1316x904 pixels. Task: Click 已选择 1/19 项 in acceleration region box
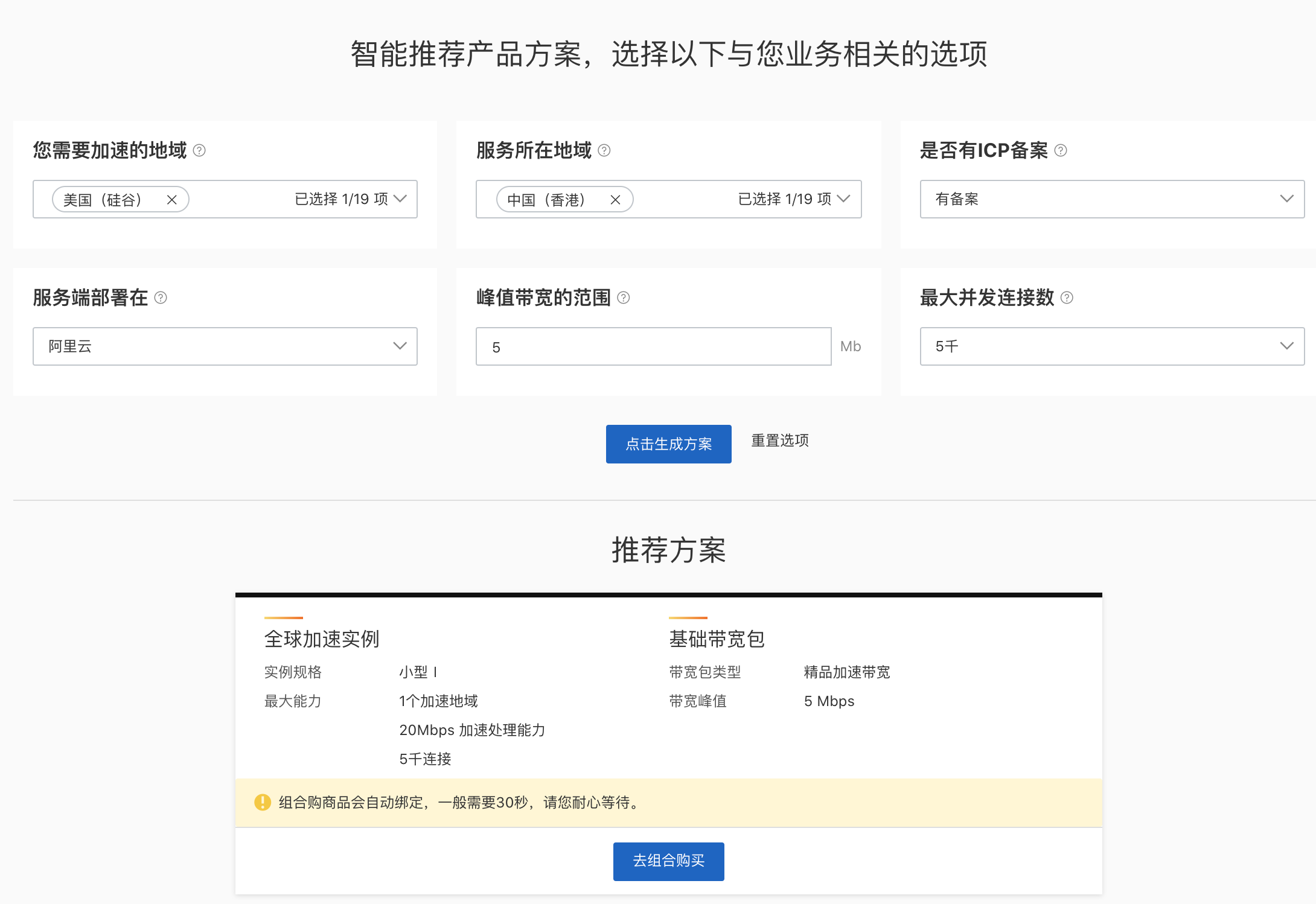341,199
